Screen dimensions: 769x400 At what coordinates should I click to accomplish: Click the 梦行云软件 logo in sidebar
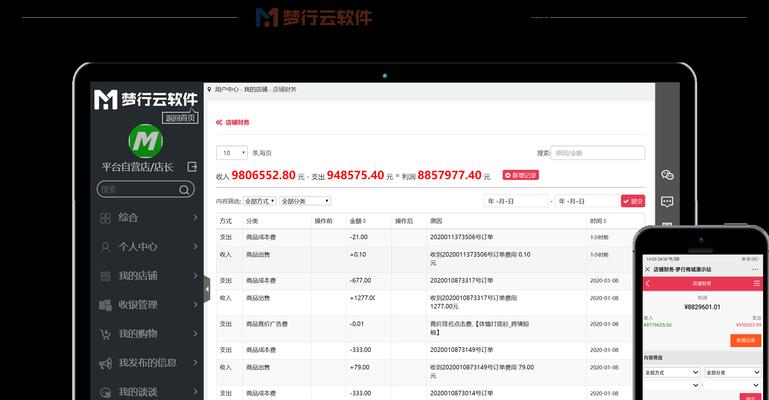tap(146, 100)
